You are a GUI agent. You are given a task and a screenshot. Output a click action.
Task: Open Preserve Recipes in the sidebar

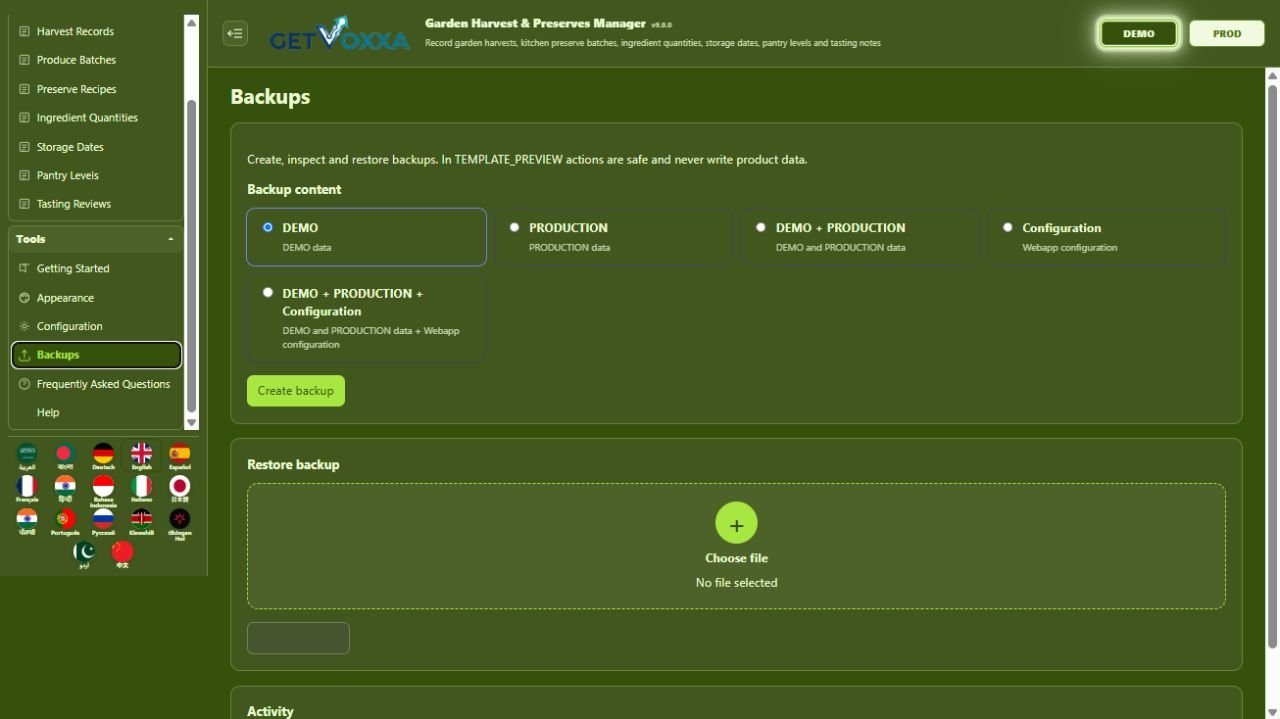coord(96,89)
